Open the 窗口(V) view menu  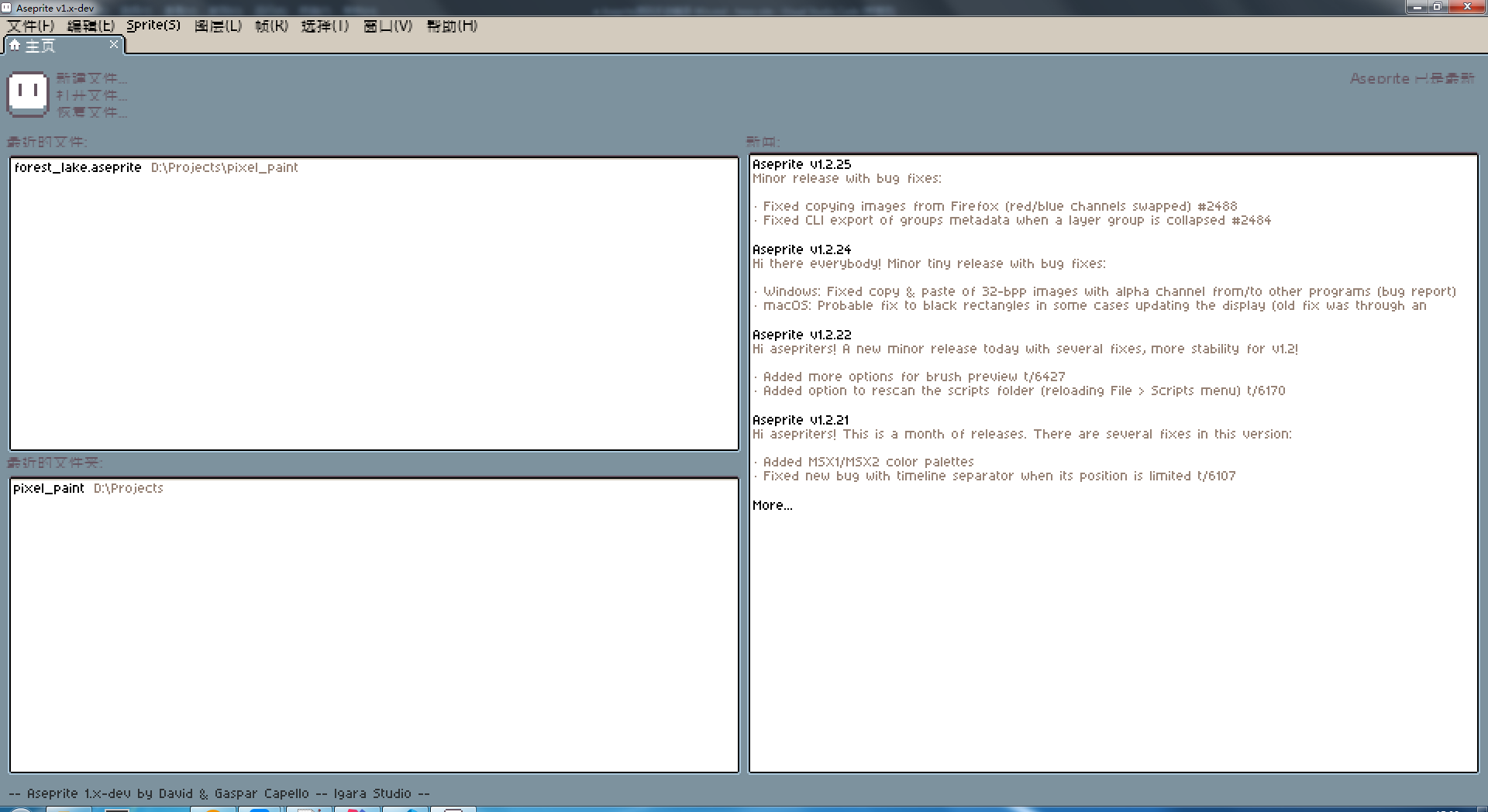tap(387, 26)
